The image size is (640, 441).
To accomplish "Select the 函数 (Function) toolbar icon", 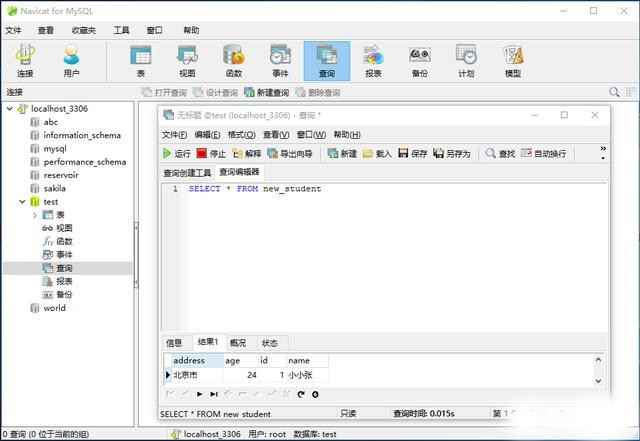I will 234,60.
